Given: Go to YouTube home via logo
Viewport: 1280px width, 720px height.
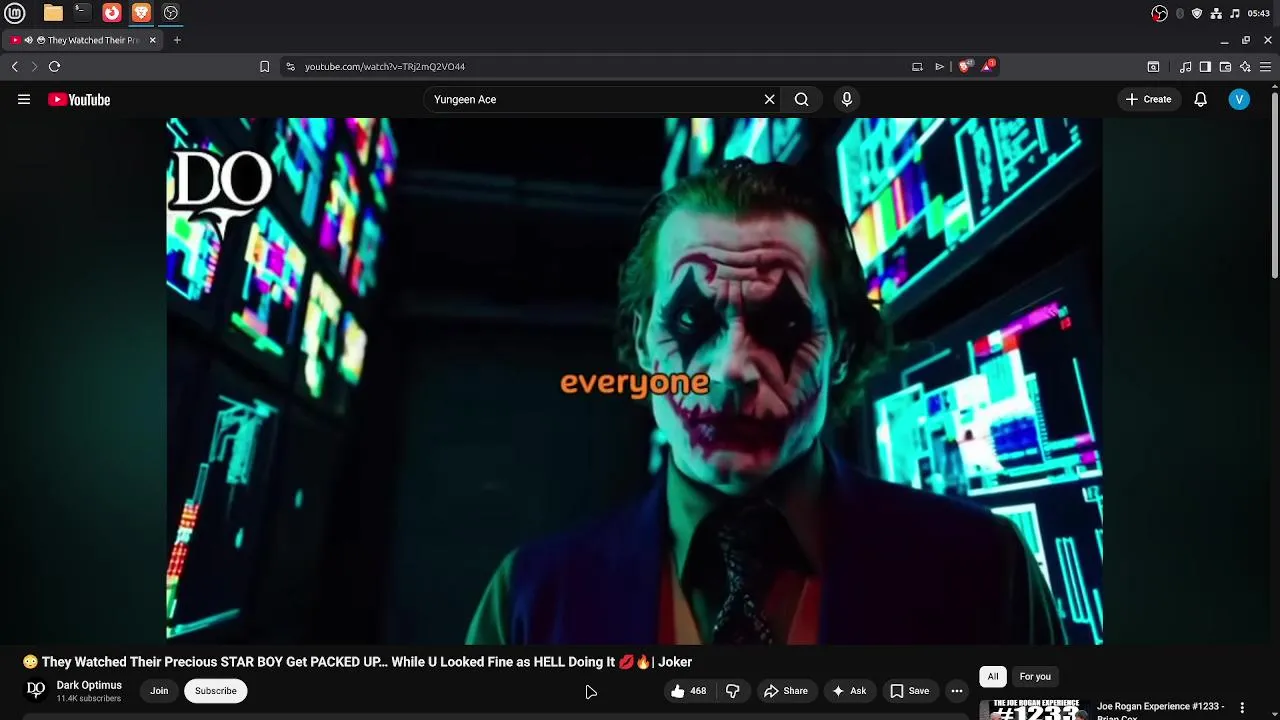Looking at the screenshot, I should [x=79, y=99].
